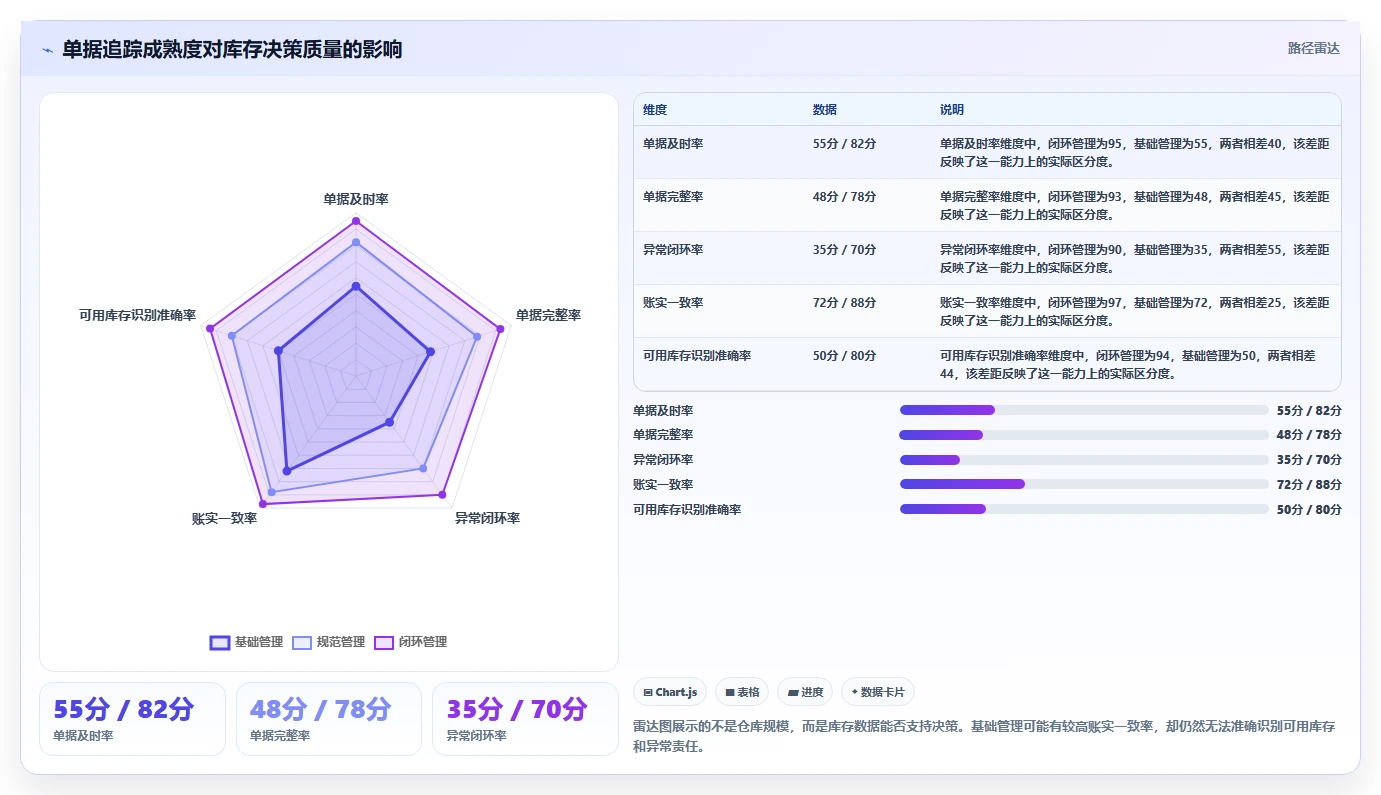Click the 基础管理 legend color box
Screen dimensions: 1381x795
220,642
